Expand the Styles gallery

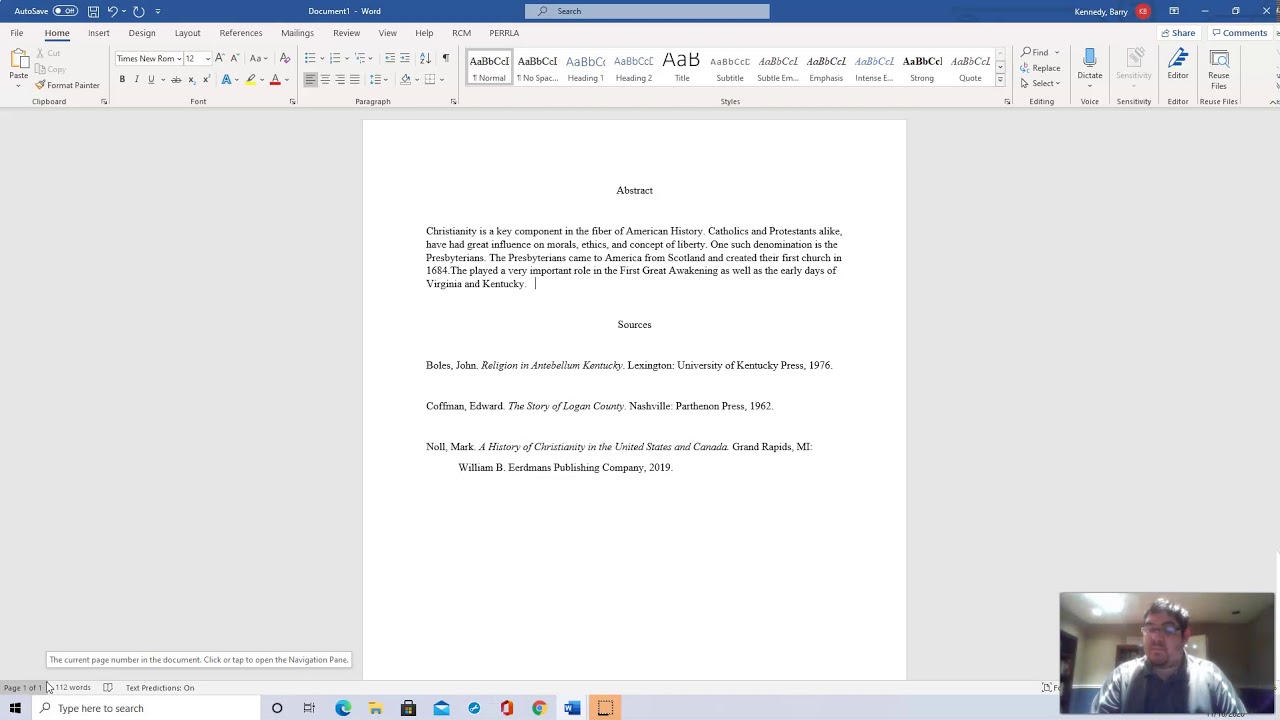pyautogui.click(x=1000, y=79)
